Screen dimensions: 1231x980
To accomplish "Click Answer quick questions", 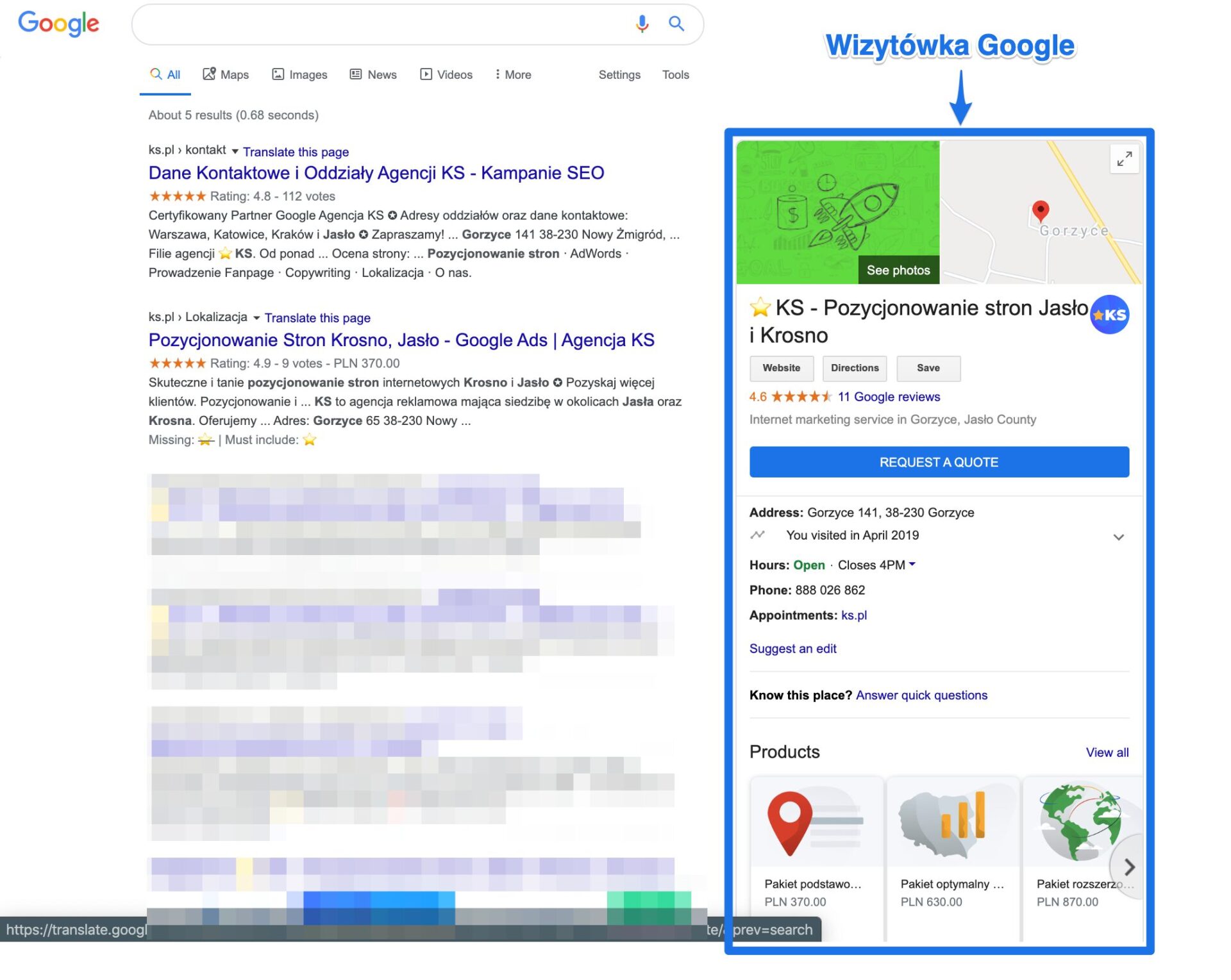I will (x=921, y=695).
